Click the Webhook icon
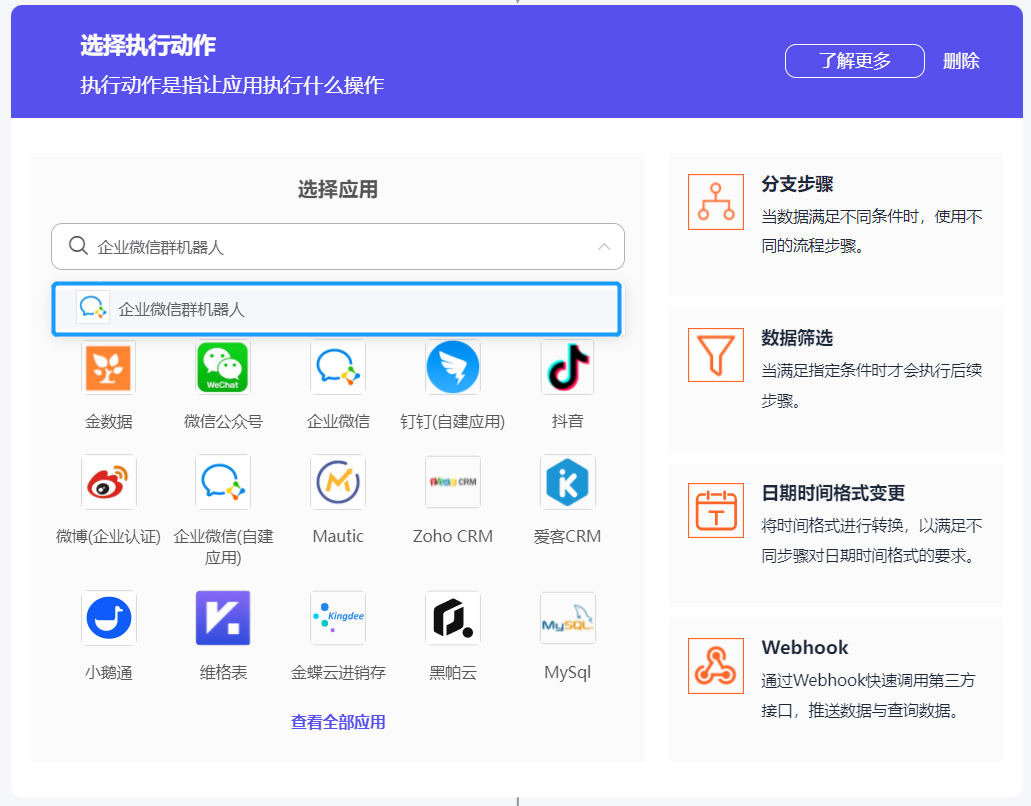The height and width of the screenshot is (806, 1031). [715, 665]
